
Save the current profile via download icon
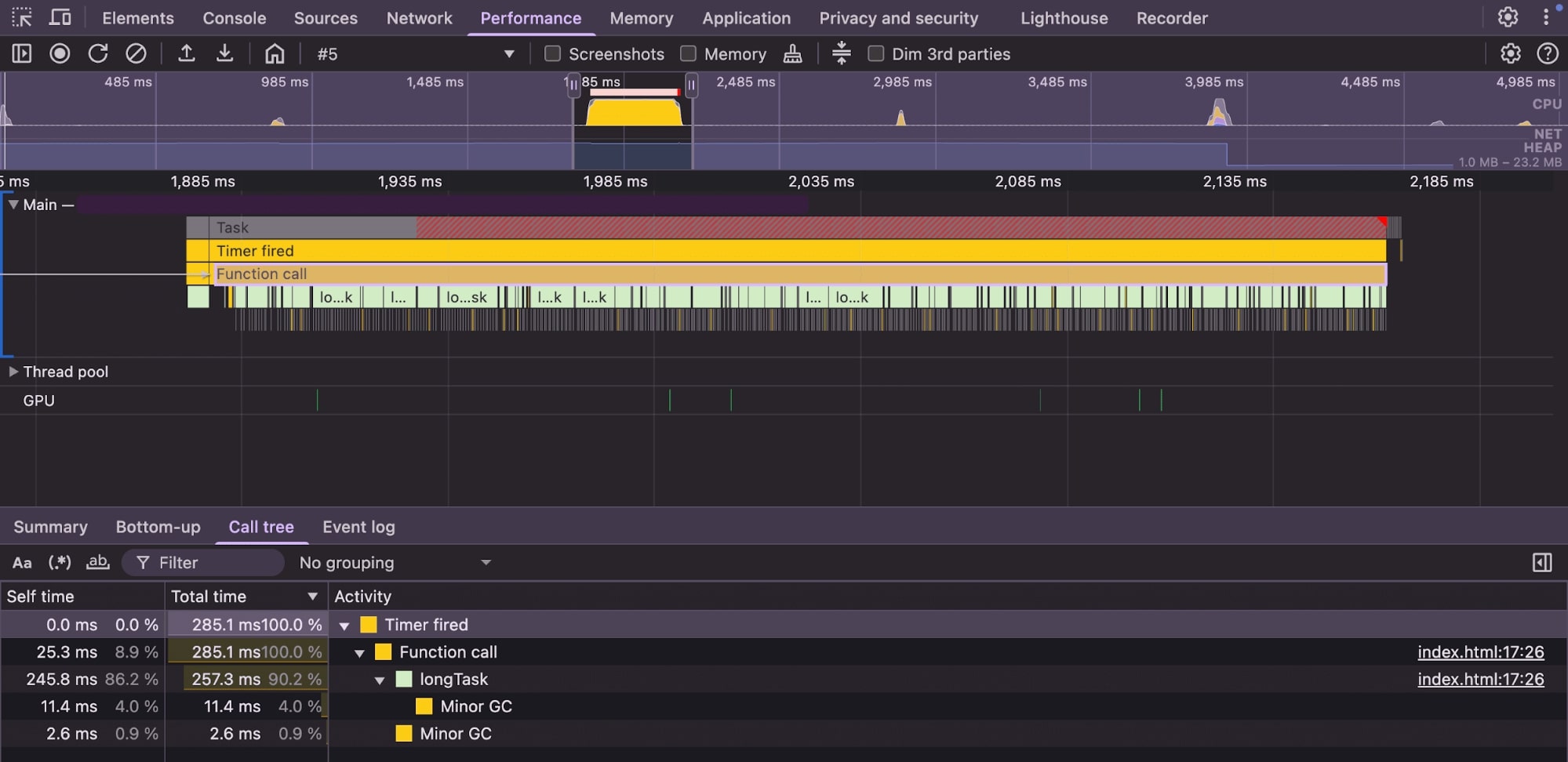point(225,53)
